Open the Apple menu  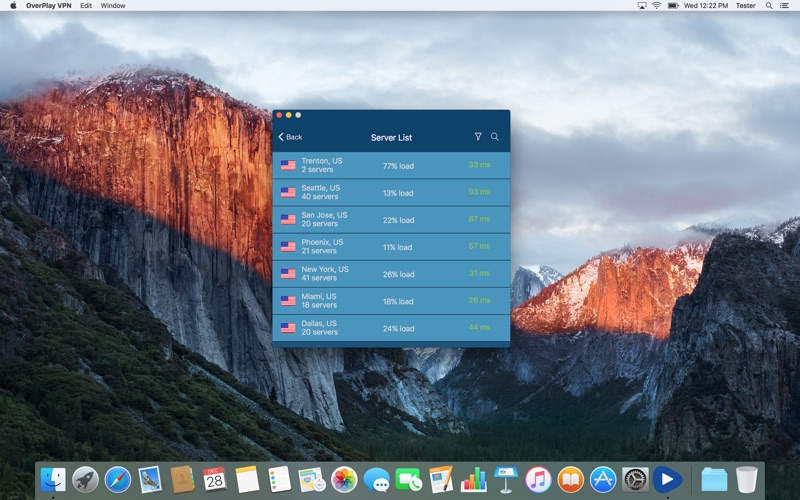[13, 6]
